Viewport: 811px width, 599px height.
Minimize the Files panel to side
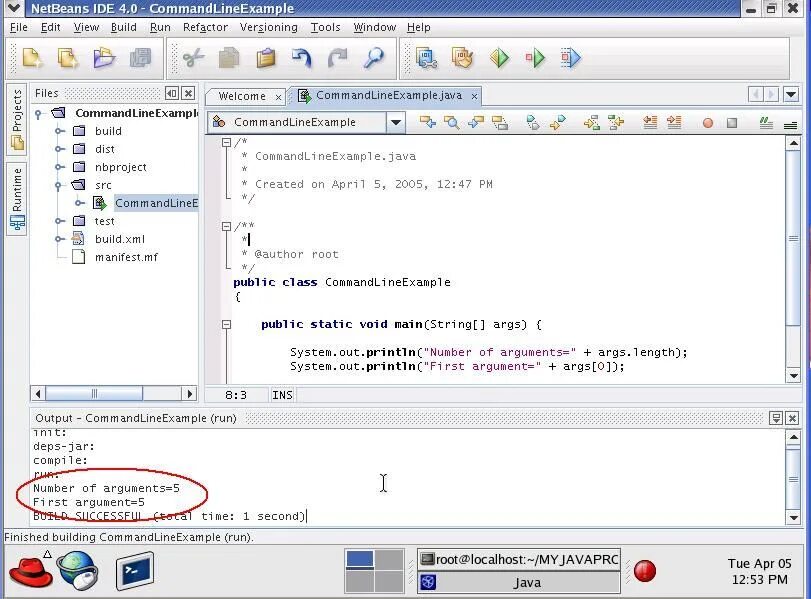click(172, 93)
